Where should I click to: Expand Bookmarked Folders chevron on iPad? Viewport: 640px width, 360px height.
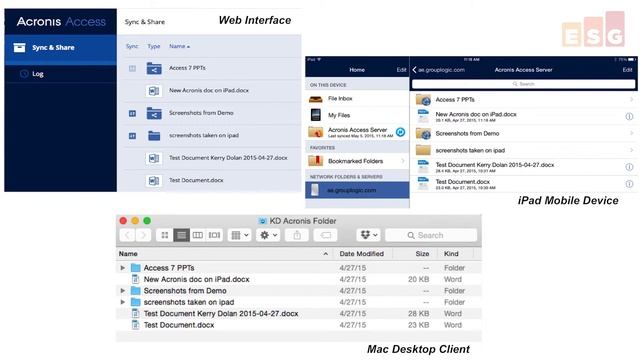403,161
